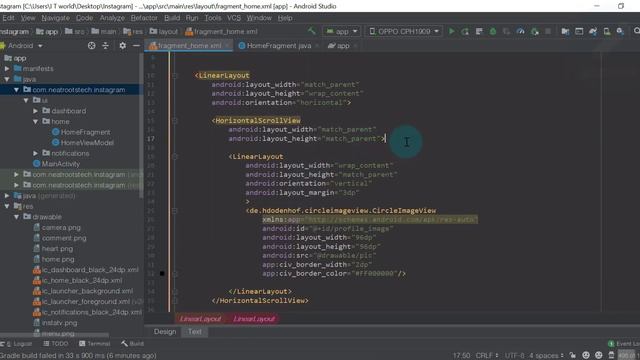The image size is (640, 360).
Task: Click the grey Stop square icon
Action: click(x=548, y=31)
